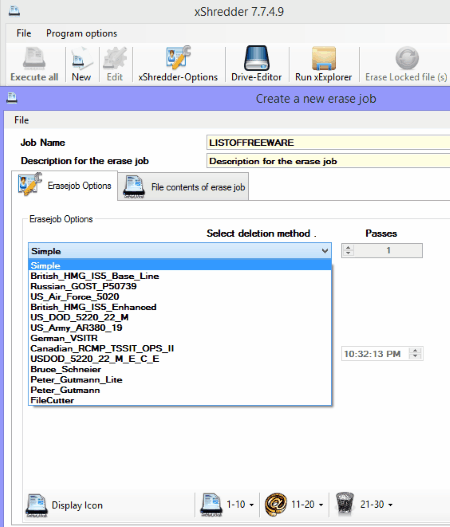Collapse the deletion method combo box arrow
The width and height of the screenshot is (450, 527).
(x=325, y=251)
